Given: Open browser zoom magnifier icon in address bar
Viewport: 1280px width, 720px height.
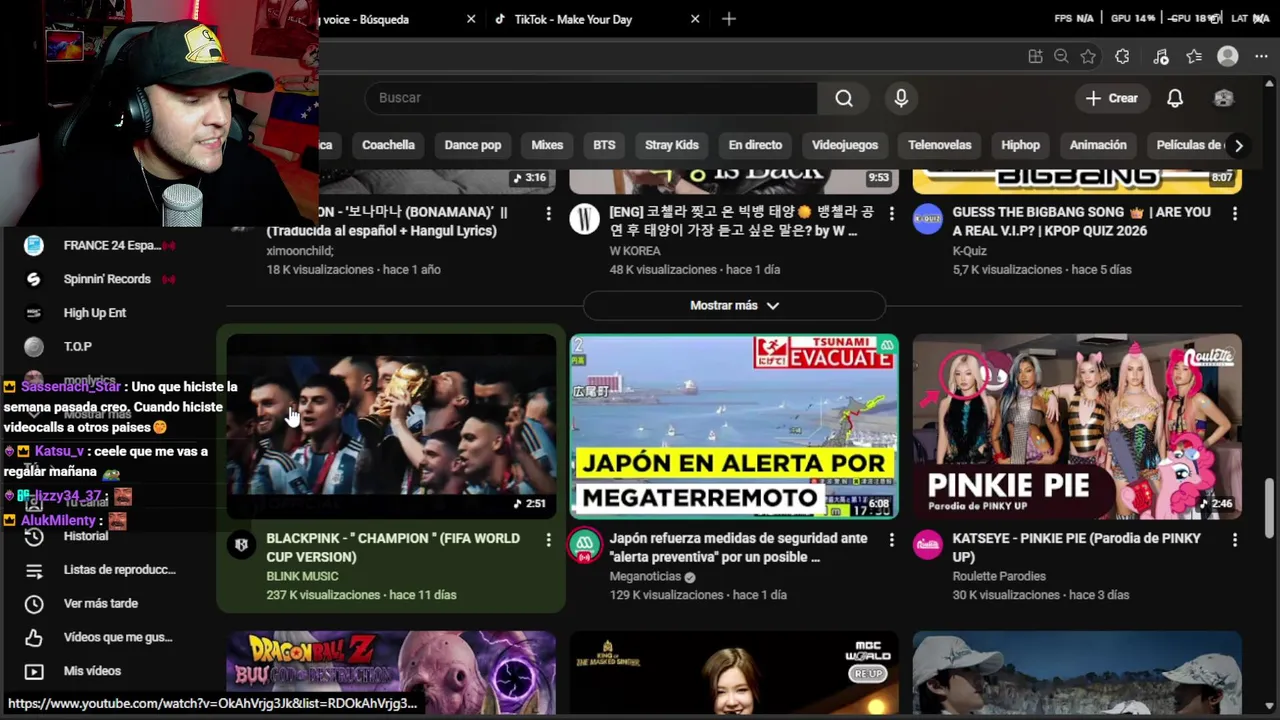Looking at the screenshot, I should (x=1061, y=57).
